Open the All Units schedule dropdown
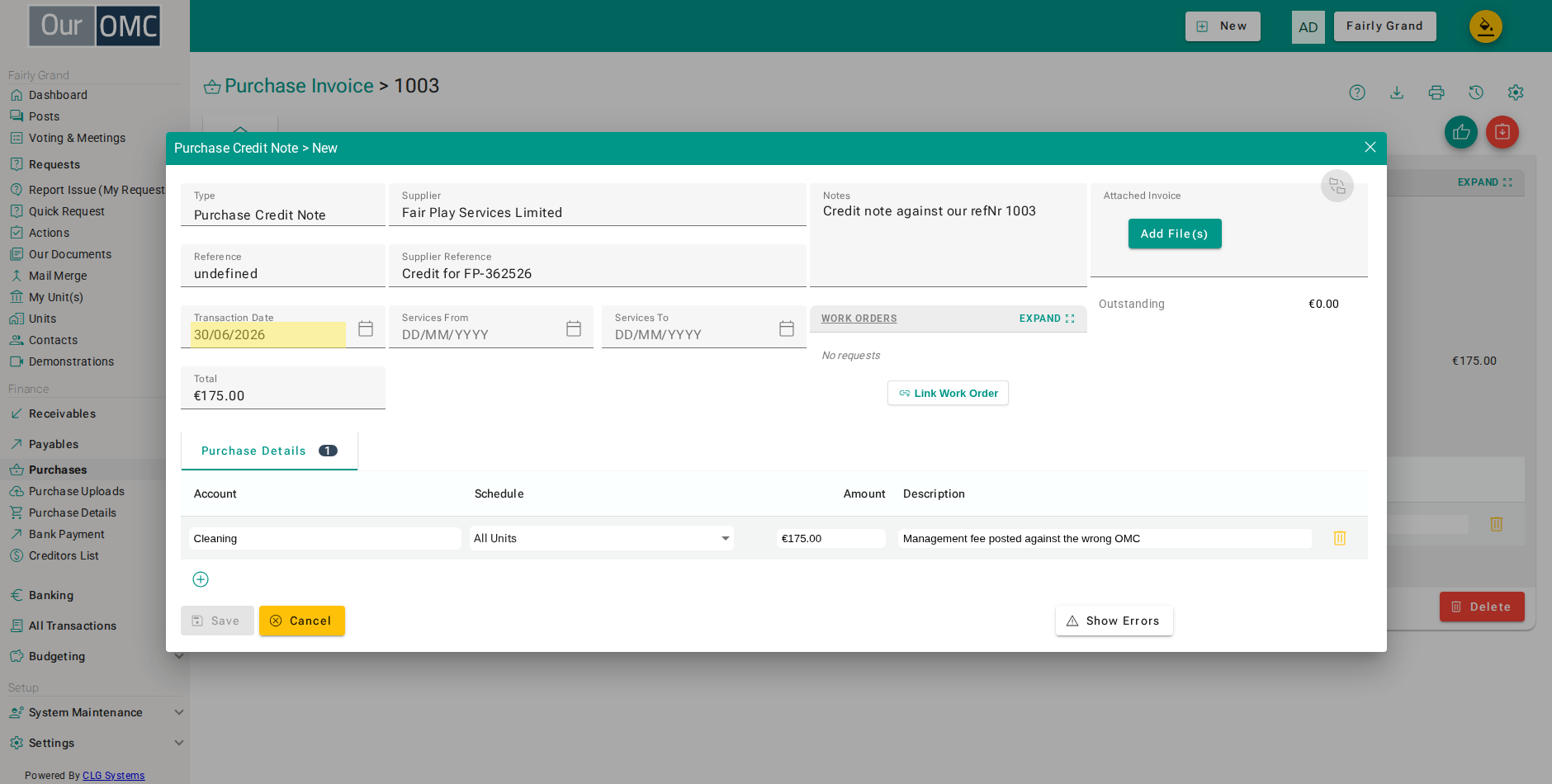 click(602, 538)
